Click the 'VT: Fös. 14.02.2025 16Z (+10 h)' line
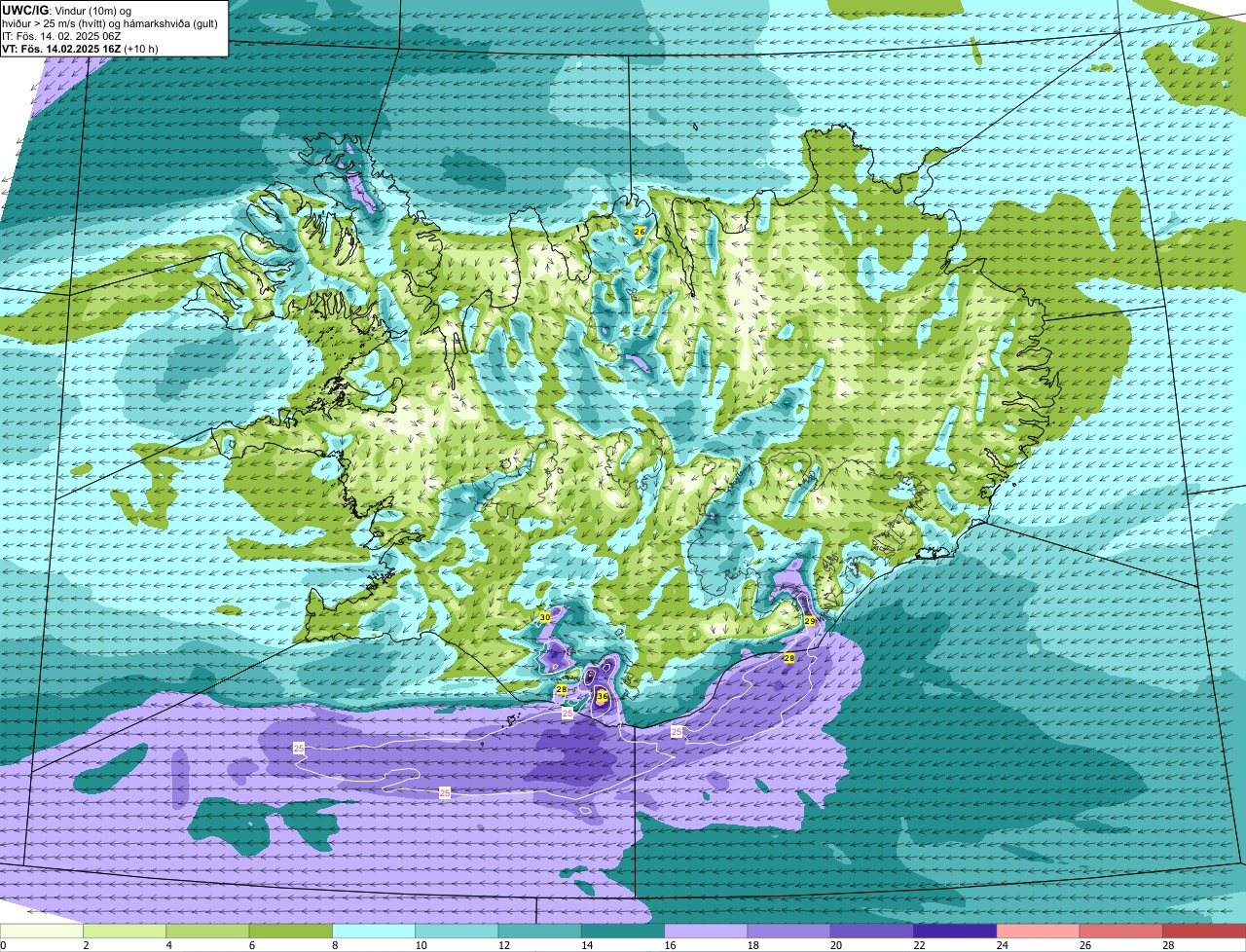 point(81,49)
